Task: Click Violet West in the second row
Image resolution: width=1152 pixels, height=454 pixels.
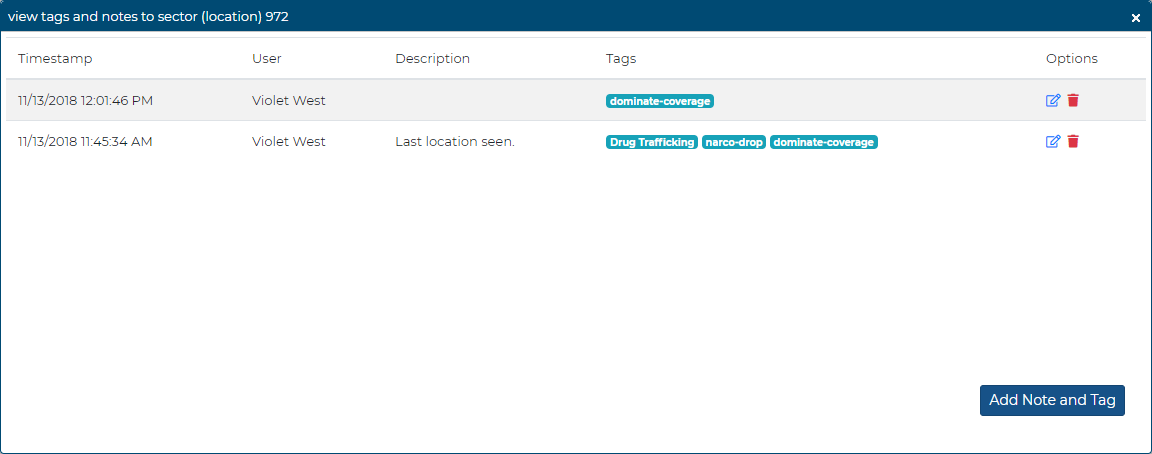Action: point(288,142)
